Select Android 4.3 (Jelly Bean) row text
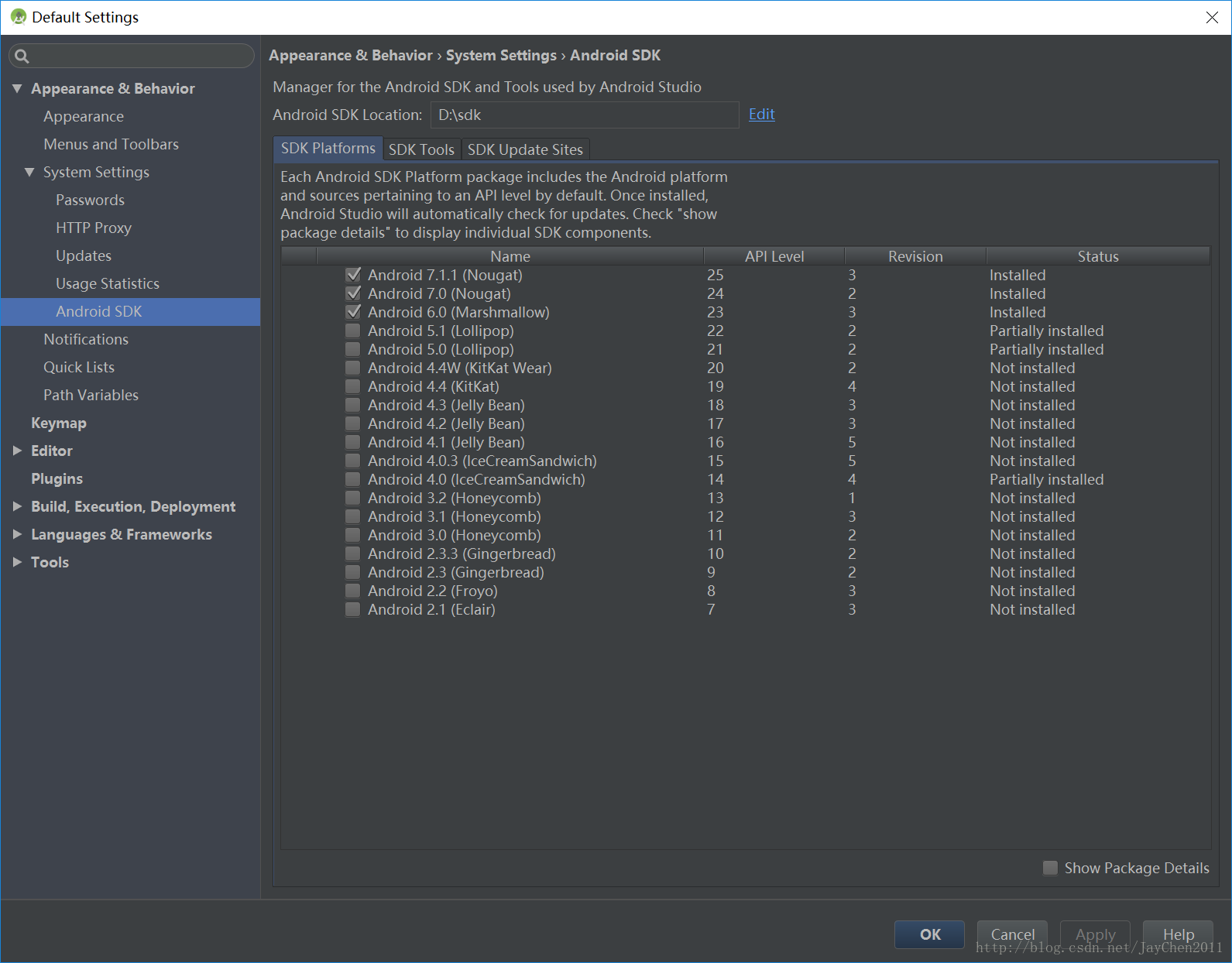The width and height of the screenshot is (1232, 963). tap(446, 405)
